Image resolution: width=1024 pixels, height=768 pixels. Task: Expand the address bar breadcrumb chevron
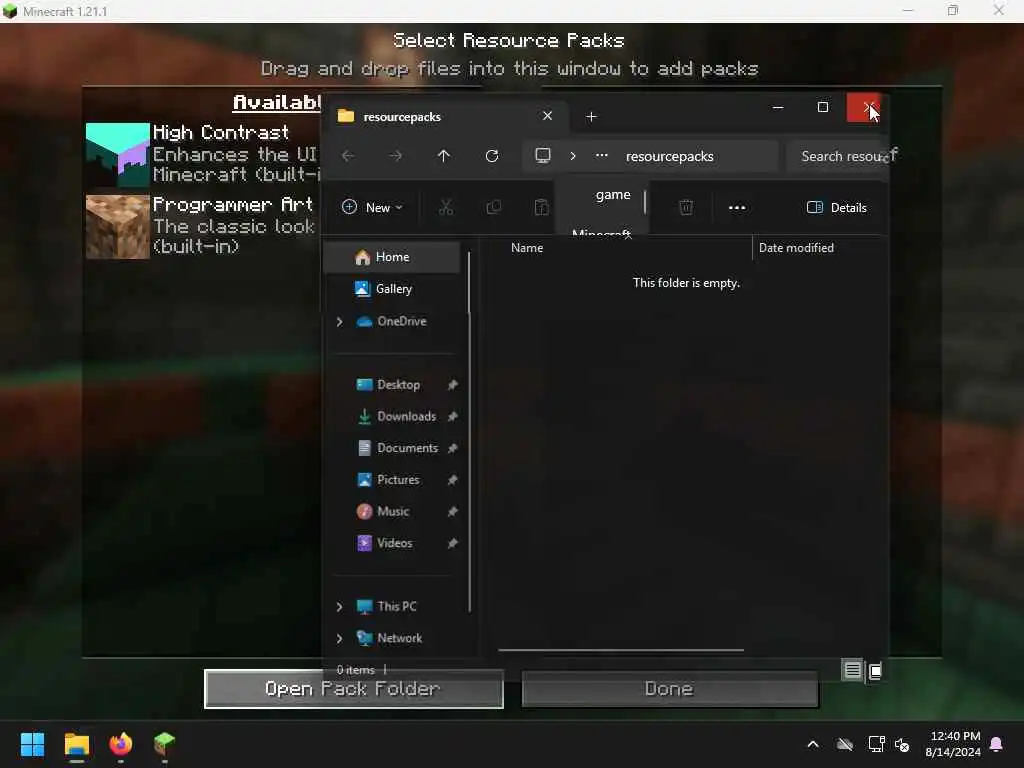[x=573, y=156]
